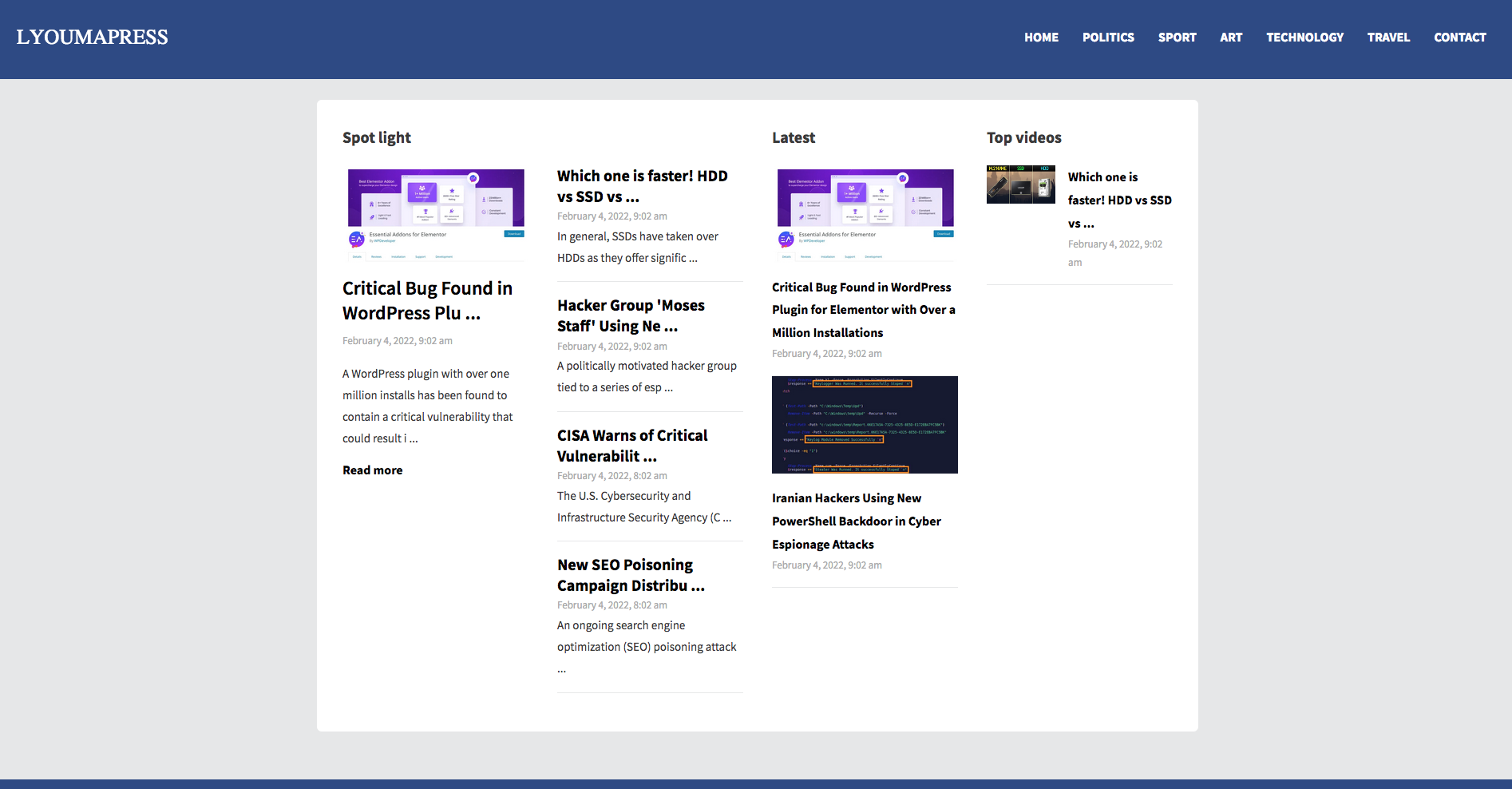Click the HDD vs SSD video thumbnail

coord(1021,184)
